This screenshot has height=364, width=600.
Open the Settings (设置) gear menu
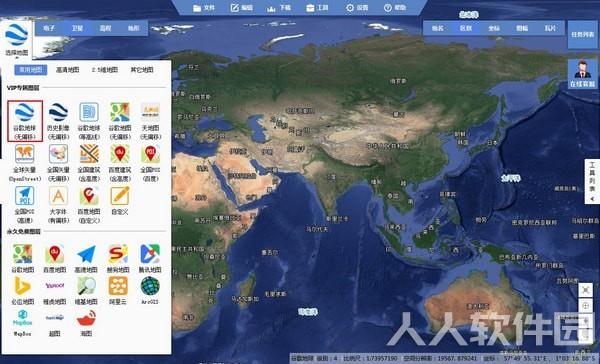pyautogui.click(x=357, y=8)
